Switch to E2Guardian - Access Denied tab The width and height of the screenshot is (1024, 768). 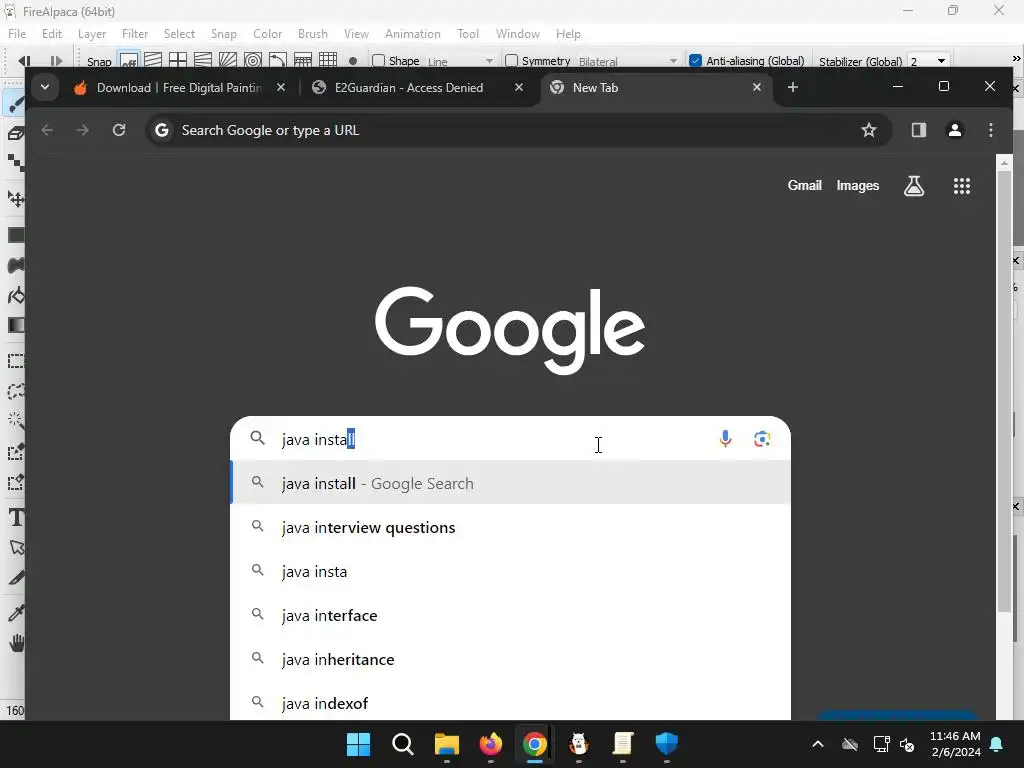click(418, 88)
